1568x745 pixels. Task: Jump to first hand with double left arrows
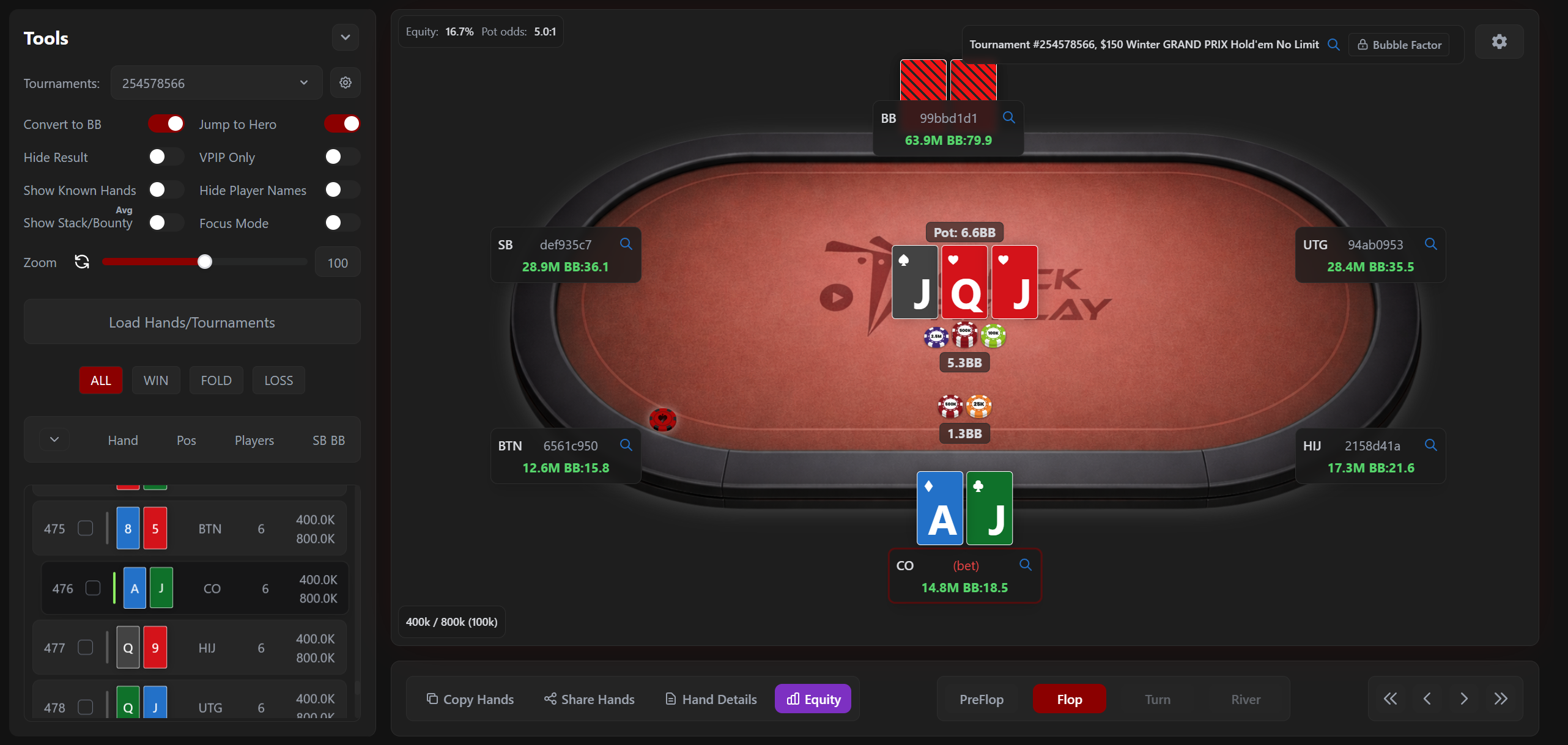(x=1390, y=699)
